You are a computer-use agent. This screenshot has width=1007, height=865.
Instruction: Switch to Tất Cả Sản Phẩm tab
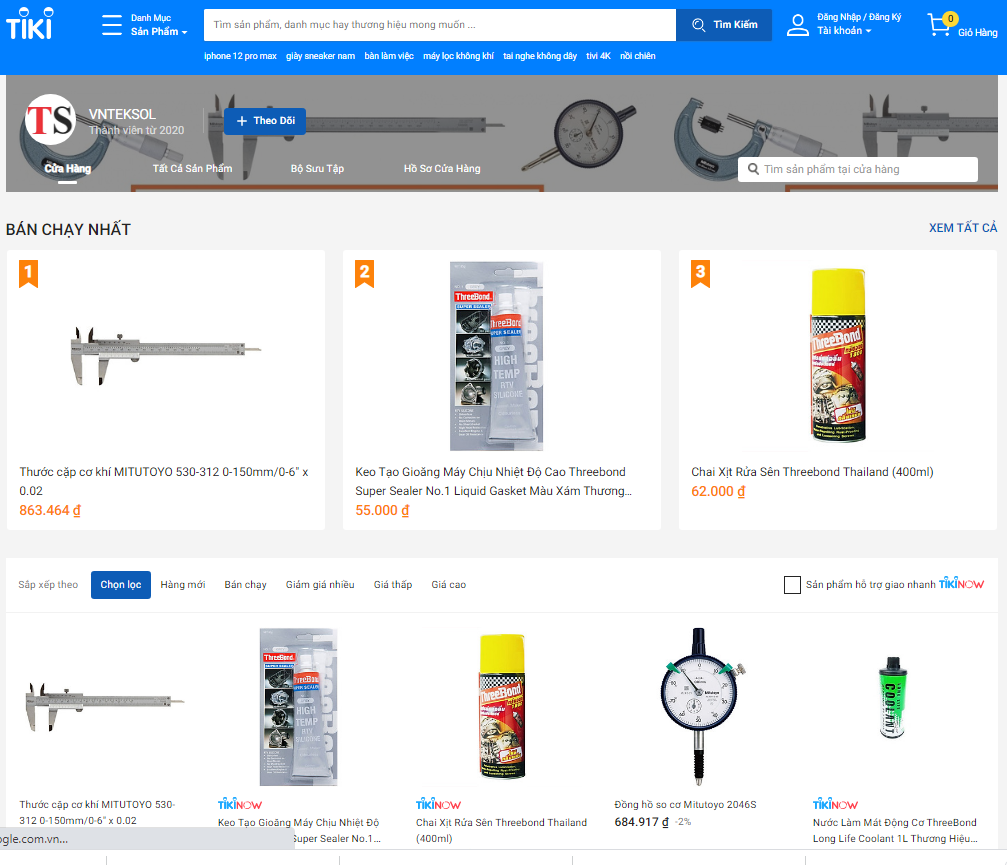coord(192,168)
